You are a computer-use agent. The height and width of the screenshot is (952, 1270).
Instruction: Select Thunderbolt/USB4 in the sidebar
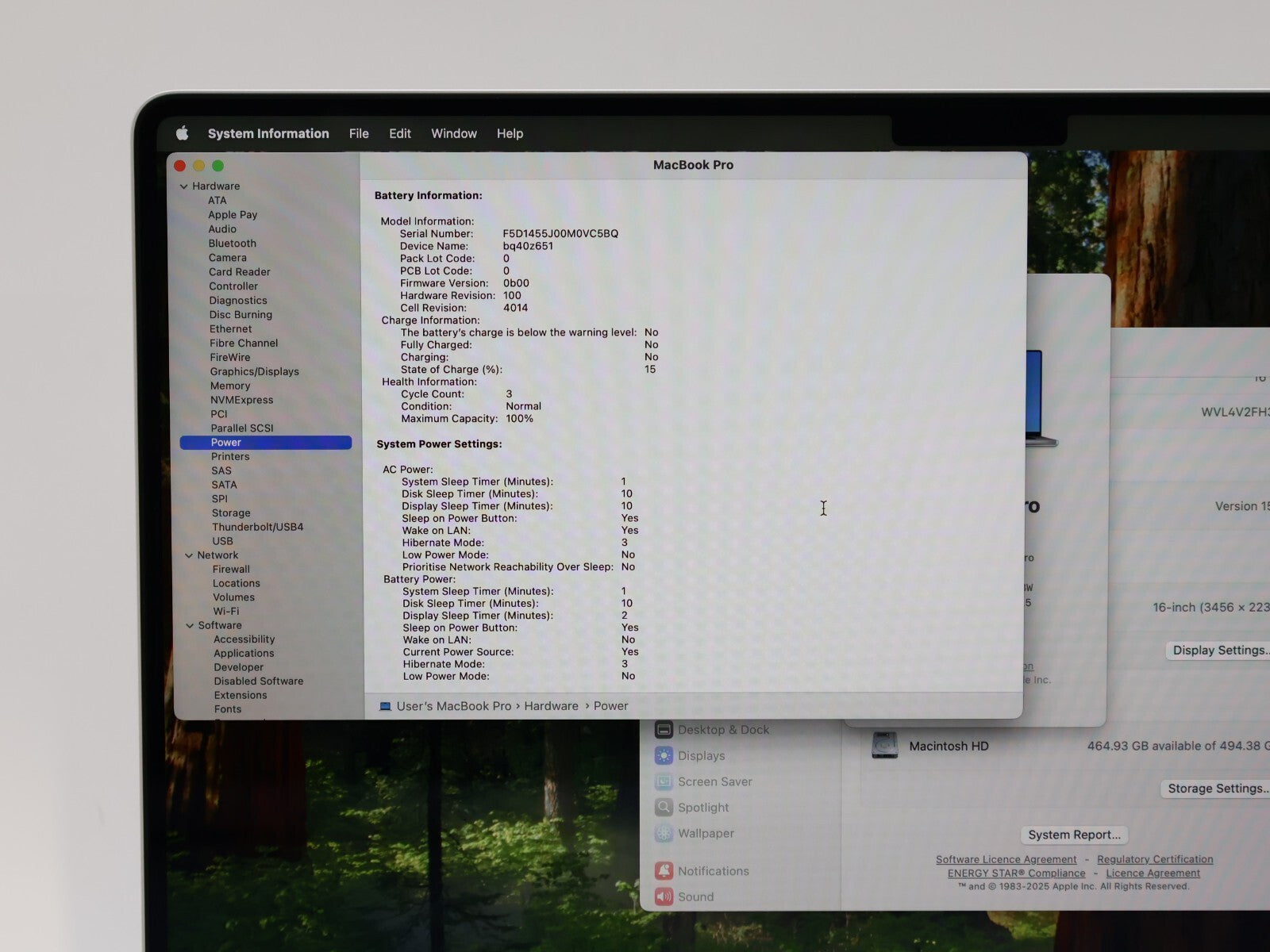(258, 527)
